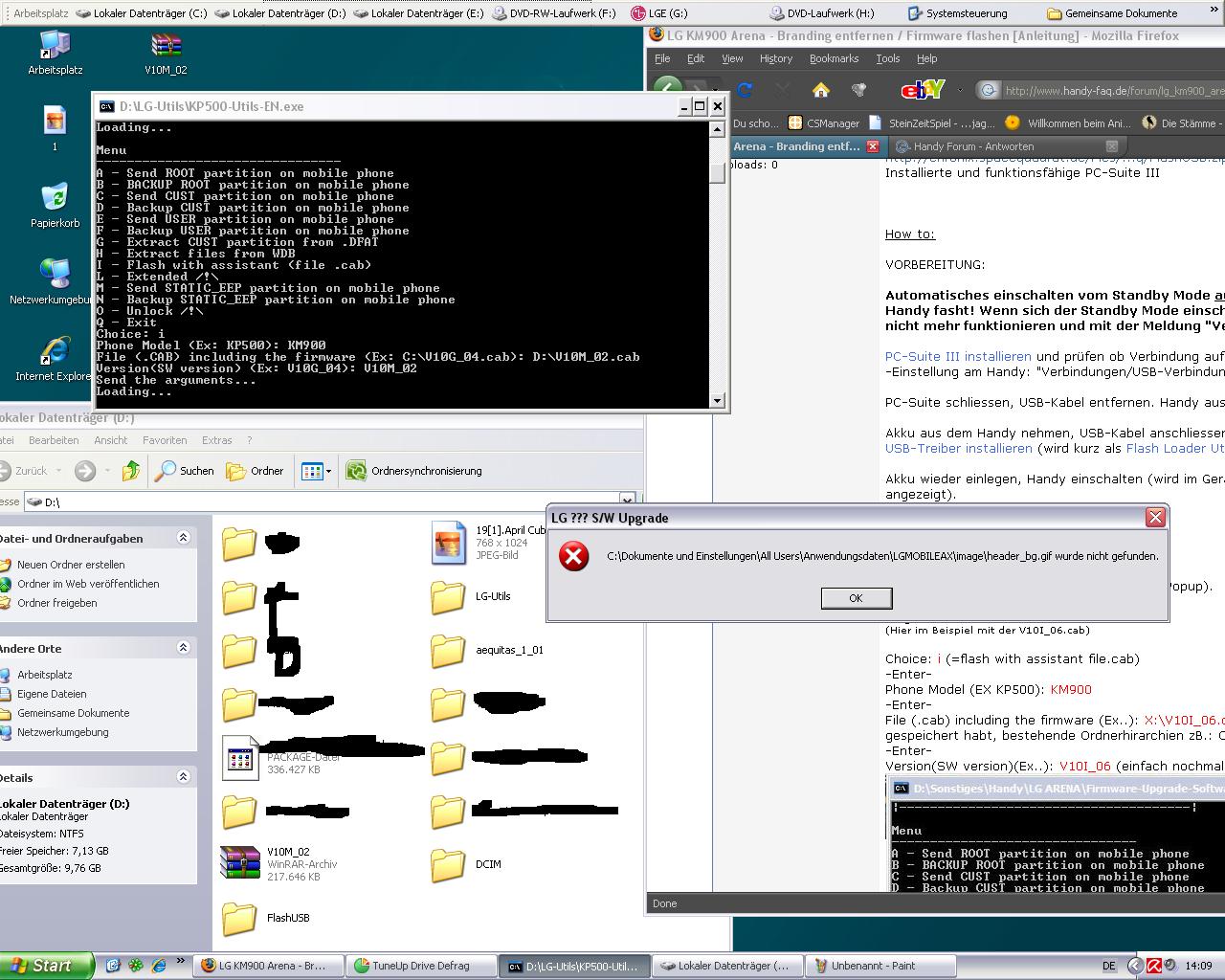
Task: Collapse the Andere Orte panel
Action: 183,648
